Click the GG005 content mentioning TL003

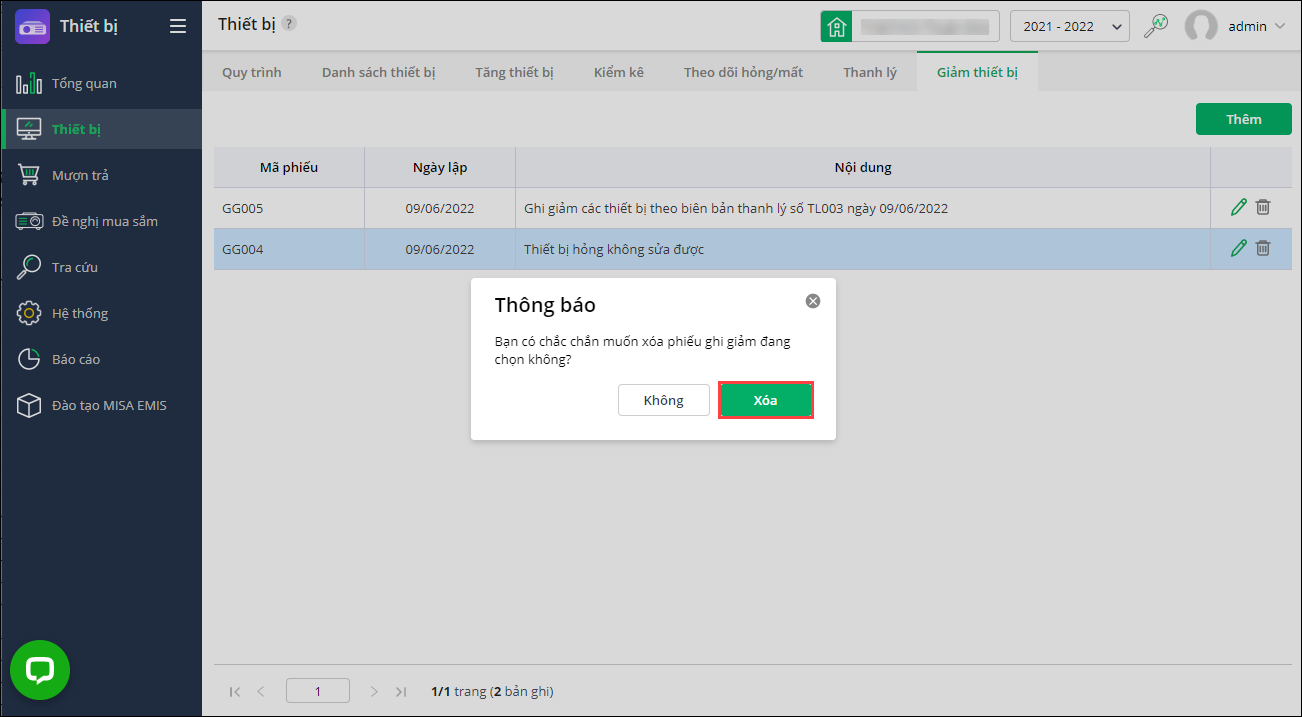[x=736, y=208]
